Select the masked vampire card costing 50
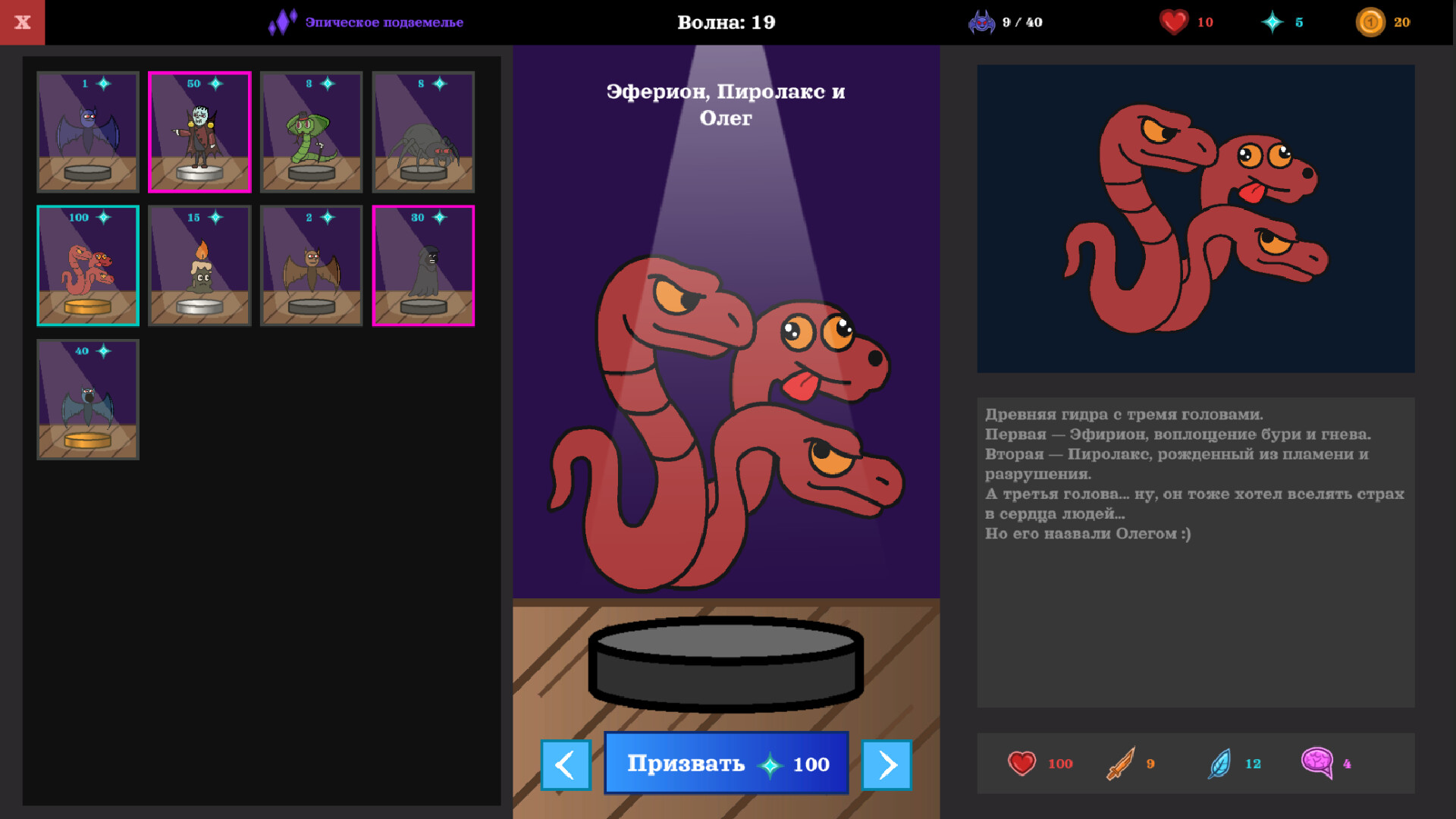1456x819 pixels. (x=199, y=132)
